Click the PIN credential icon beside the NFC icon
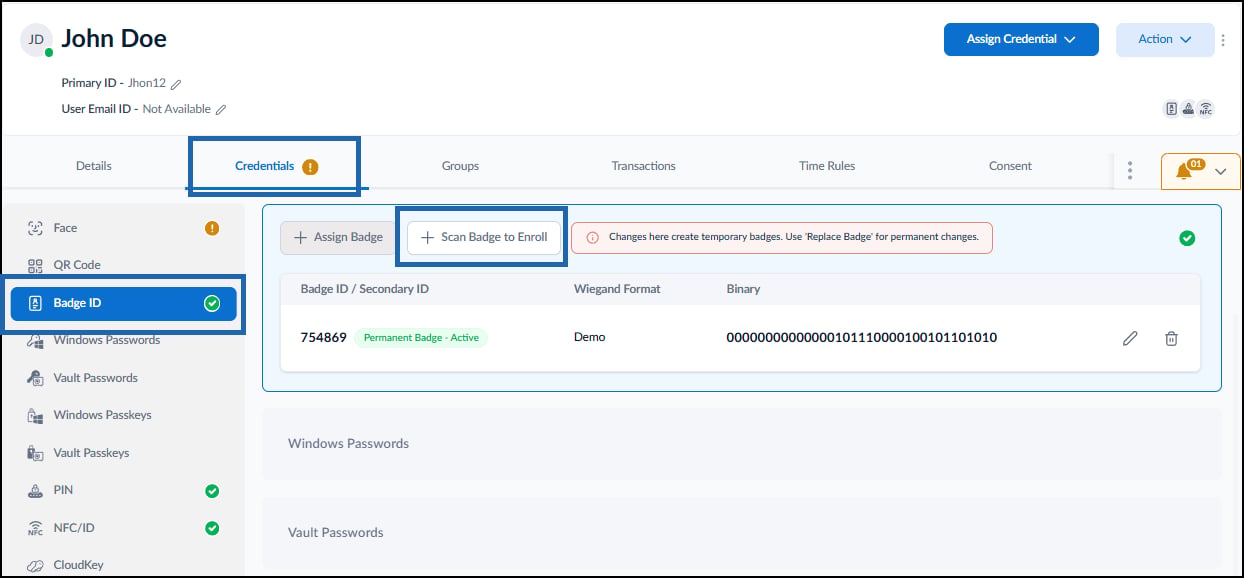Viewport: 1244px width, 578px height. coord(1188,109)
